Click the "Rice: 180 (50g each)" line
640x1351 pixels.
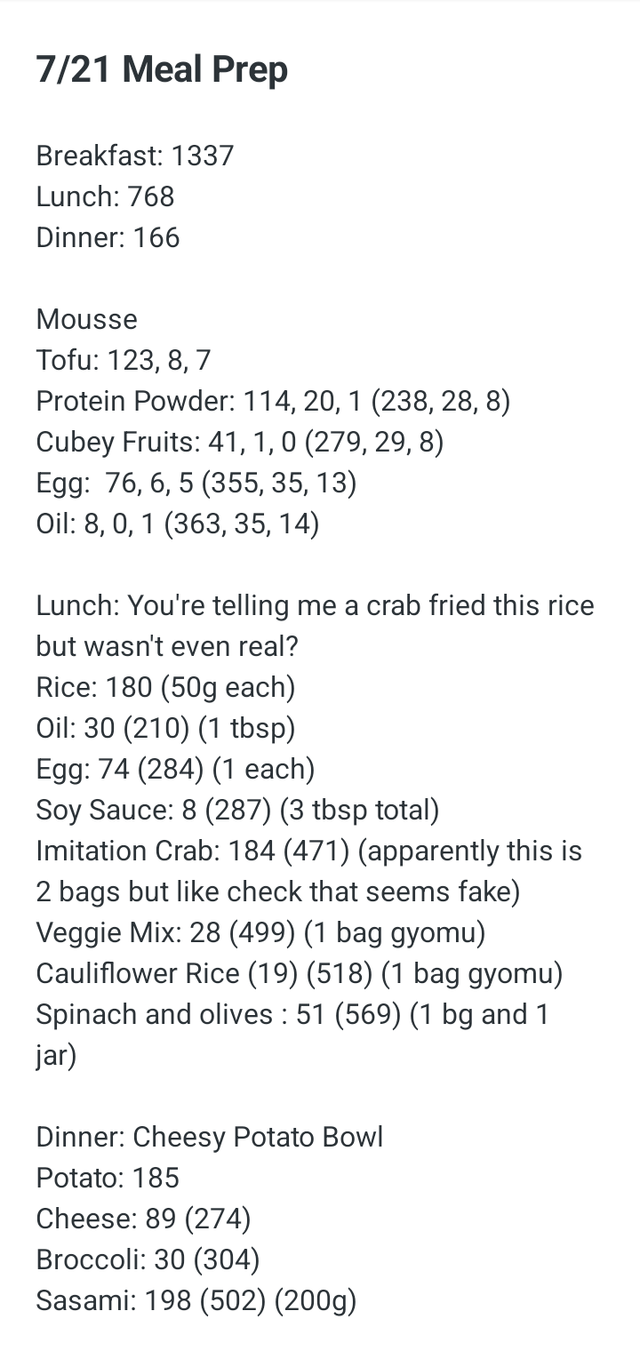tap(165, 688)
